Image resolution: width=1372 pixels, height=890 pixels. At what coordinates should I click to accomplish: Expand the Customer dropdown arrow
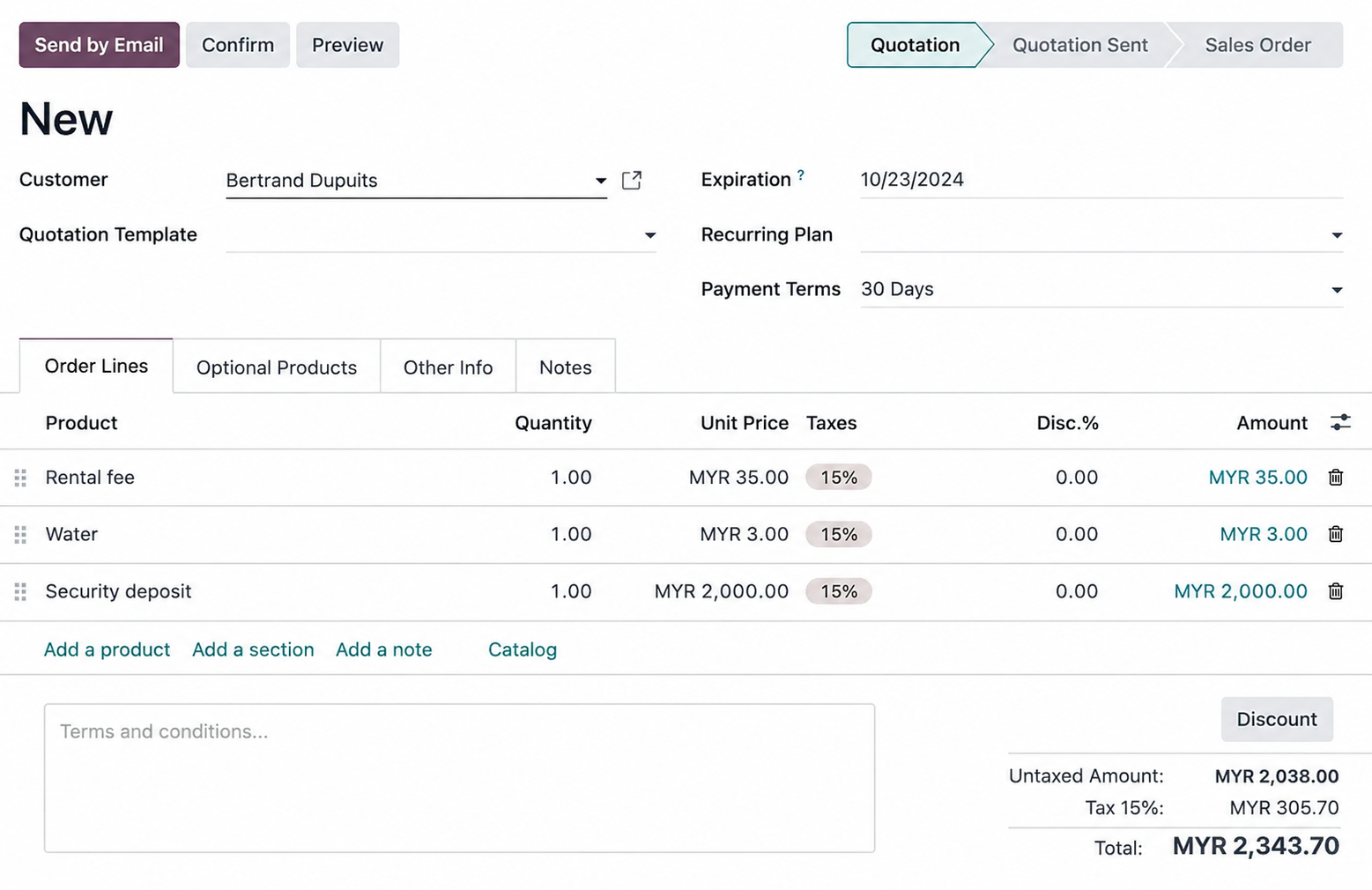tap(600, 181)
